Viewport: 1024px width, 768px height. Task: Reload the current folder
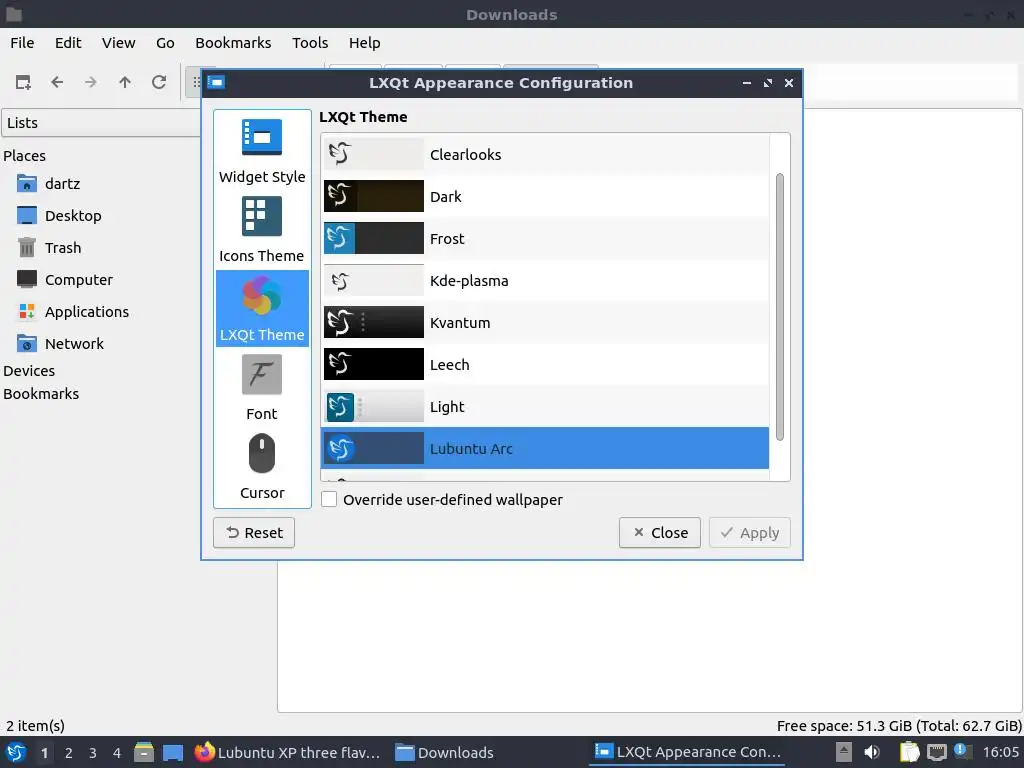click(159, 82)
